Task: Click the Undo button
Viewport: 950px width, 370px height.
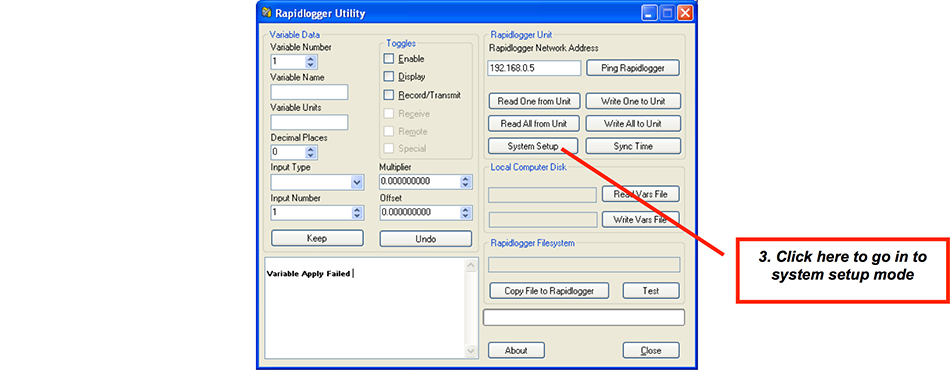Action: (x=425, y=239)
